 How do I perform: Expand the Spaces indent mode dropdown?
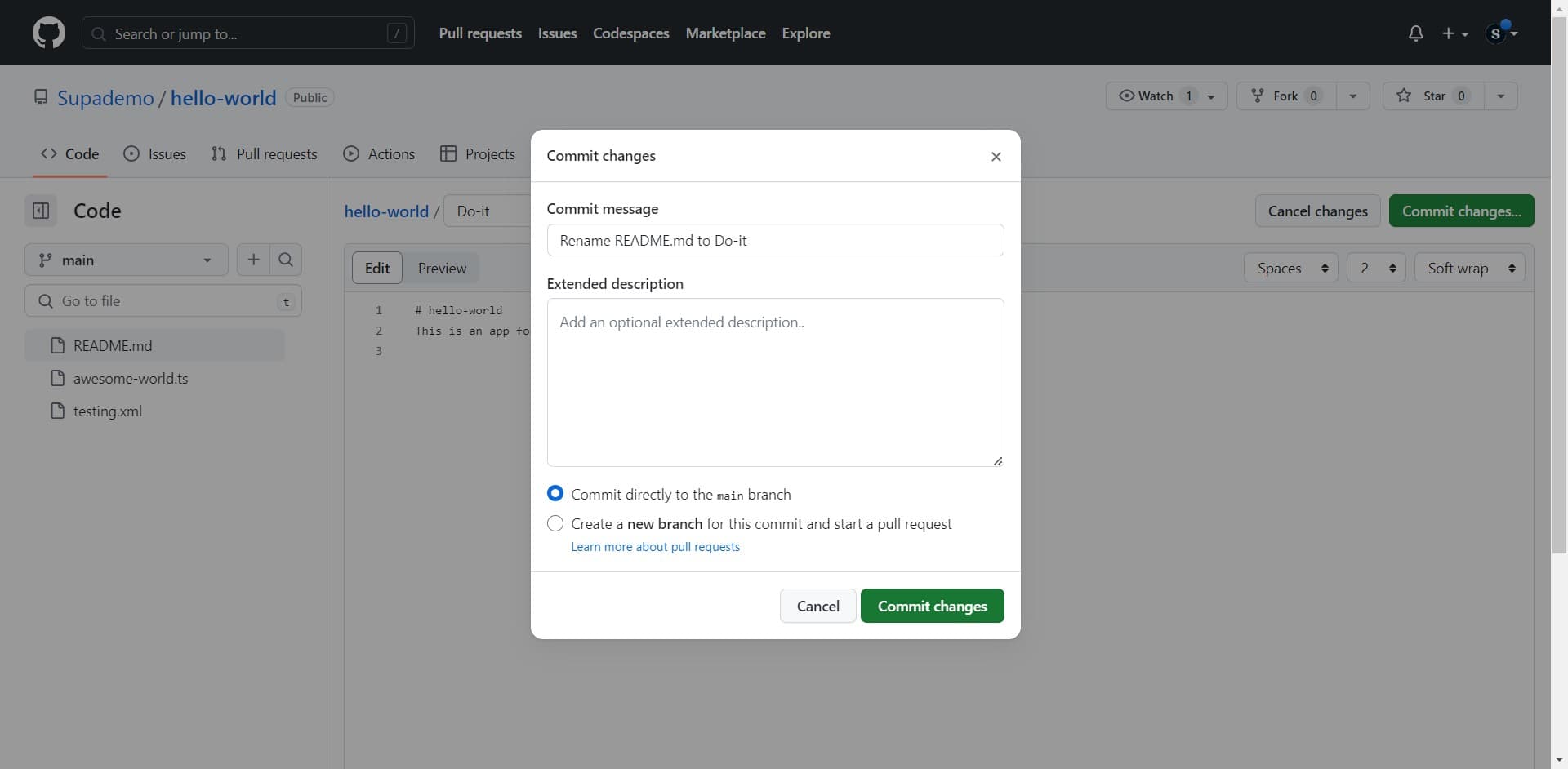(x=1290, y=269)
